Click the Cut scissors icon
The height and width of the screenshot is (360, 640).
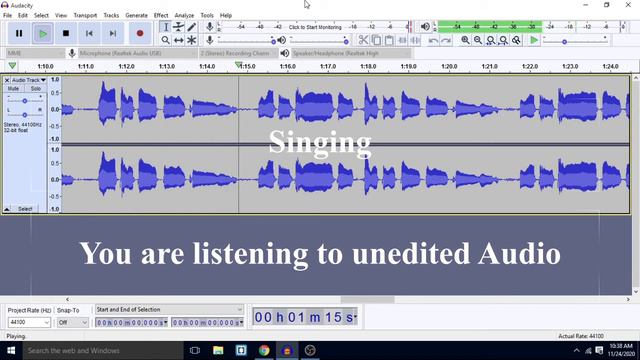click(x=363, y=40)
